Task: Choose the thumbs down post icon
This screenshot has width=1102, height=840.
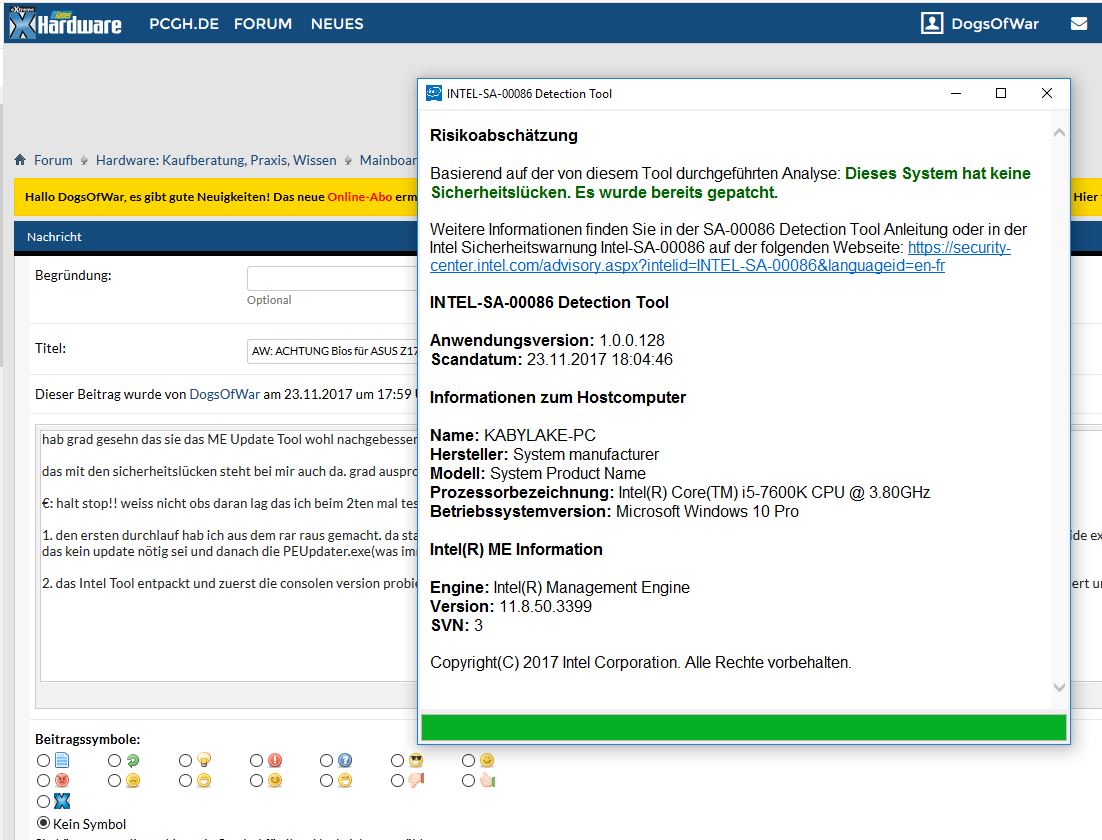Action: pos(417,780)
